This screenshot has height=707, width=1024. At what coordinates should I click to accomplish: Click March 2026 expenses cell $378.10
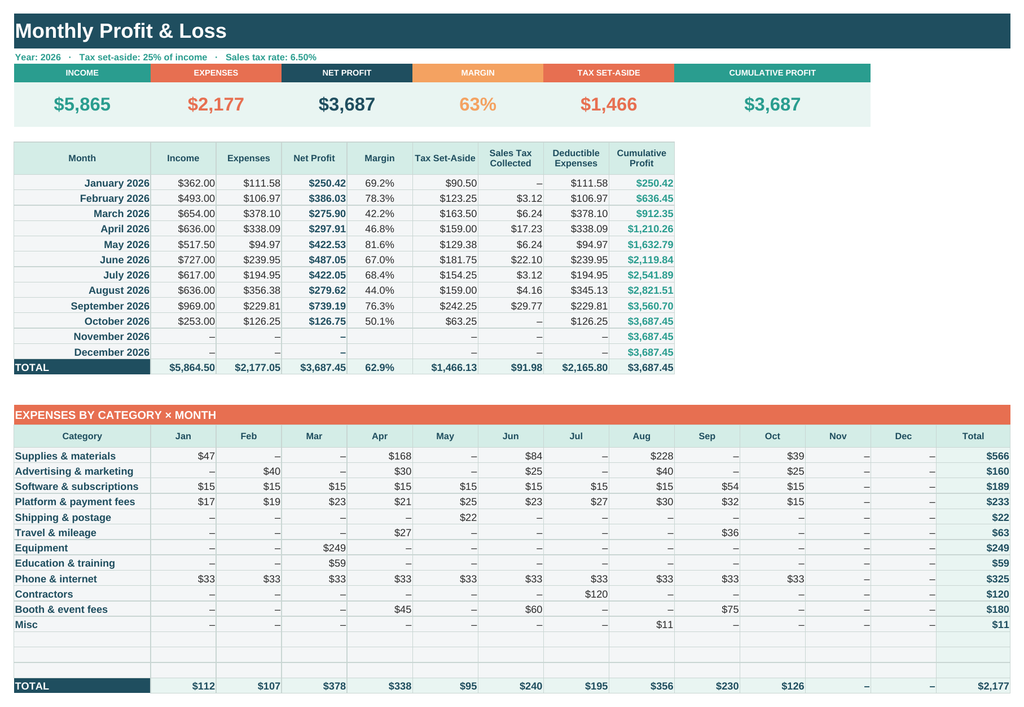pos(249,213)
